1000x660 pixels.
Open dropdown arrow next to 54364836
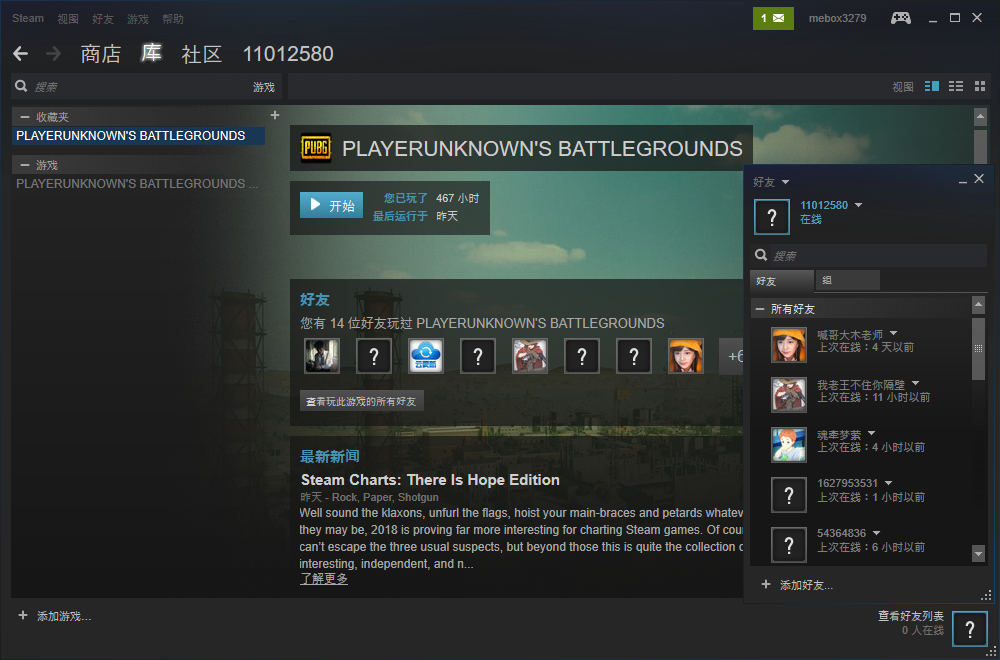click(876, 532)
